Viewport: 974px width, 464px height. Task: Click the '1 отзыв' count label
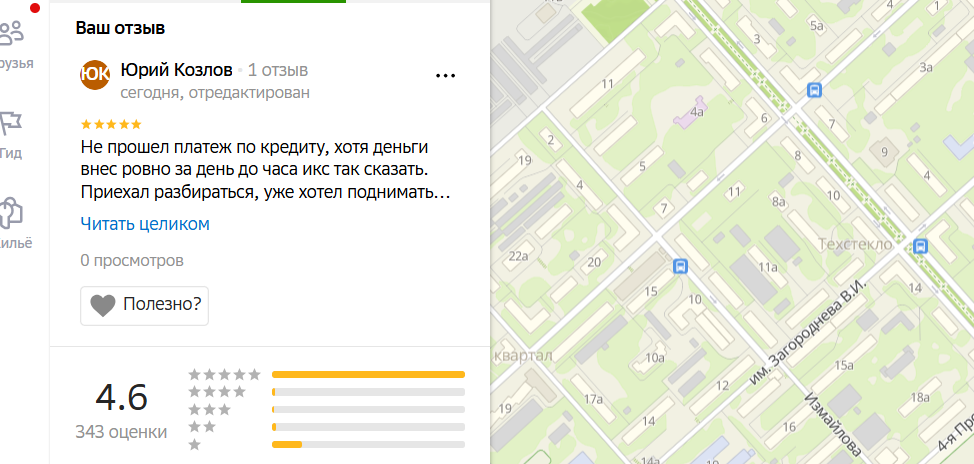click(278, 70)
